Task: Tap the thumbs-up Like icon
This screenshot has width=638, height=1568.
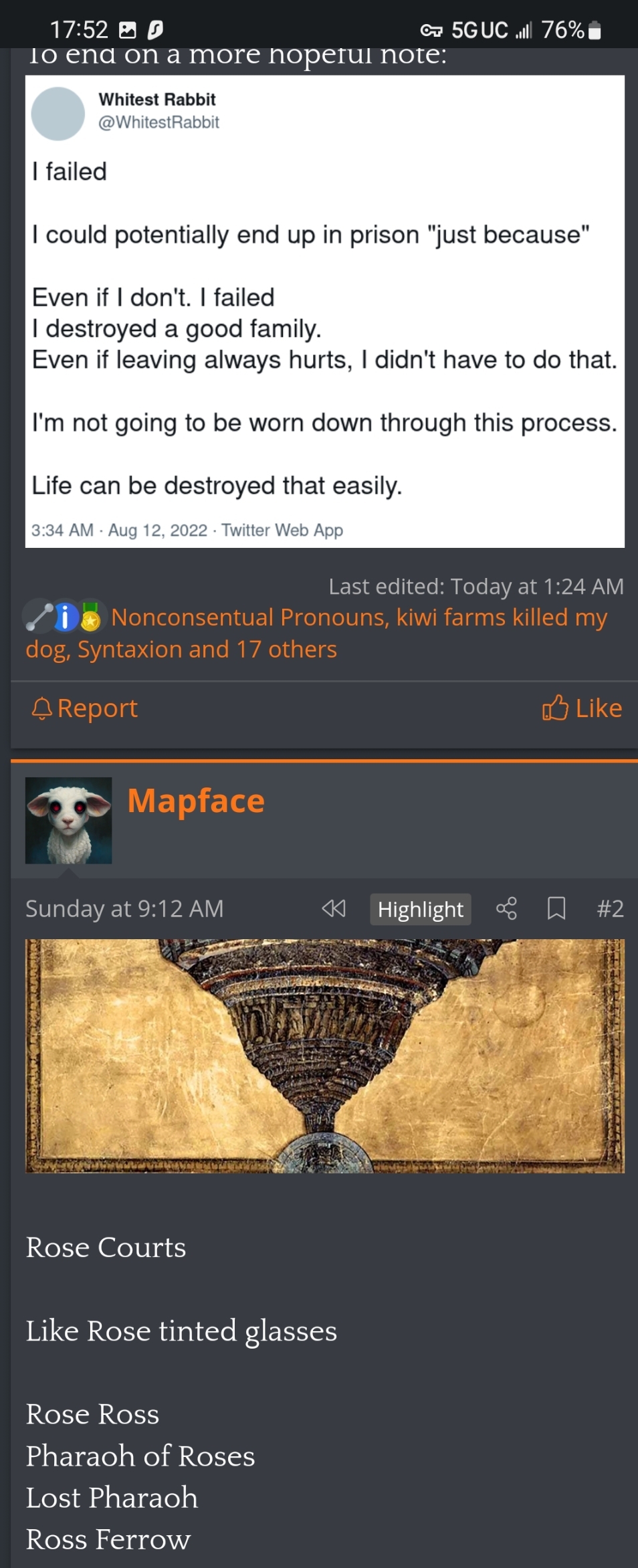Action: coord(555,708)
